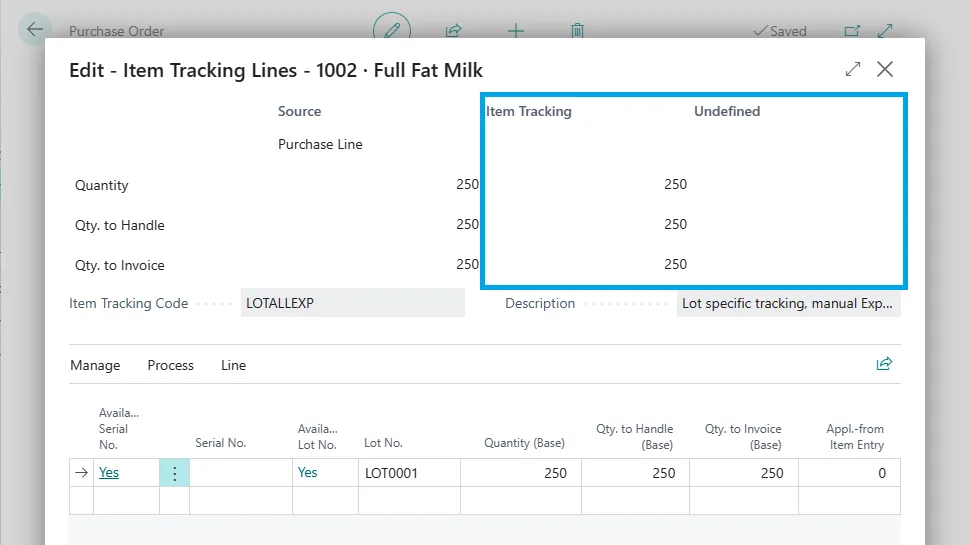
Task: Click the Availa... Serial No. column header
Action: [119, 429]
